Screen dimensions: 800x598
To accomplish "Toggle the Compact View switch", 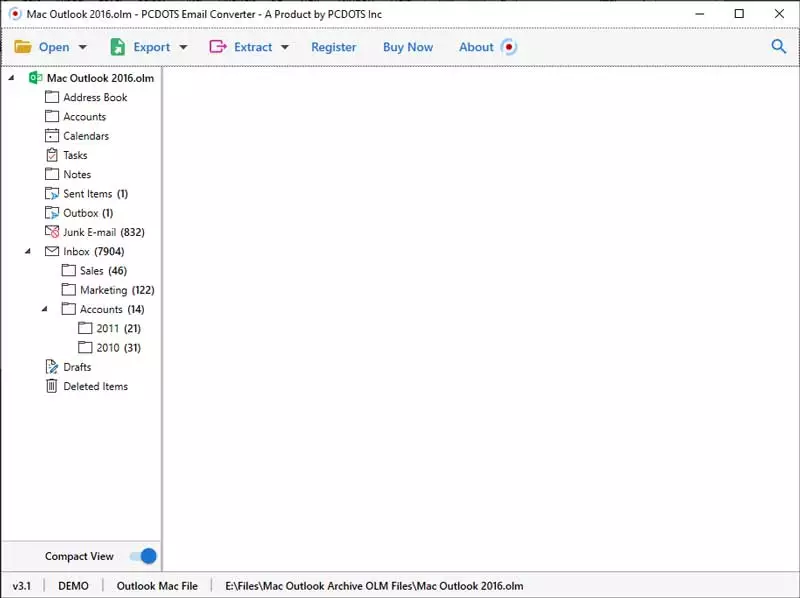I will click(x=143, y=556).
